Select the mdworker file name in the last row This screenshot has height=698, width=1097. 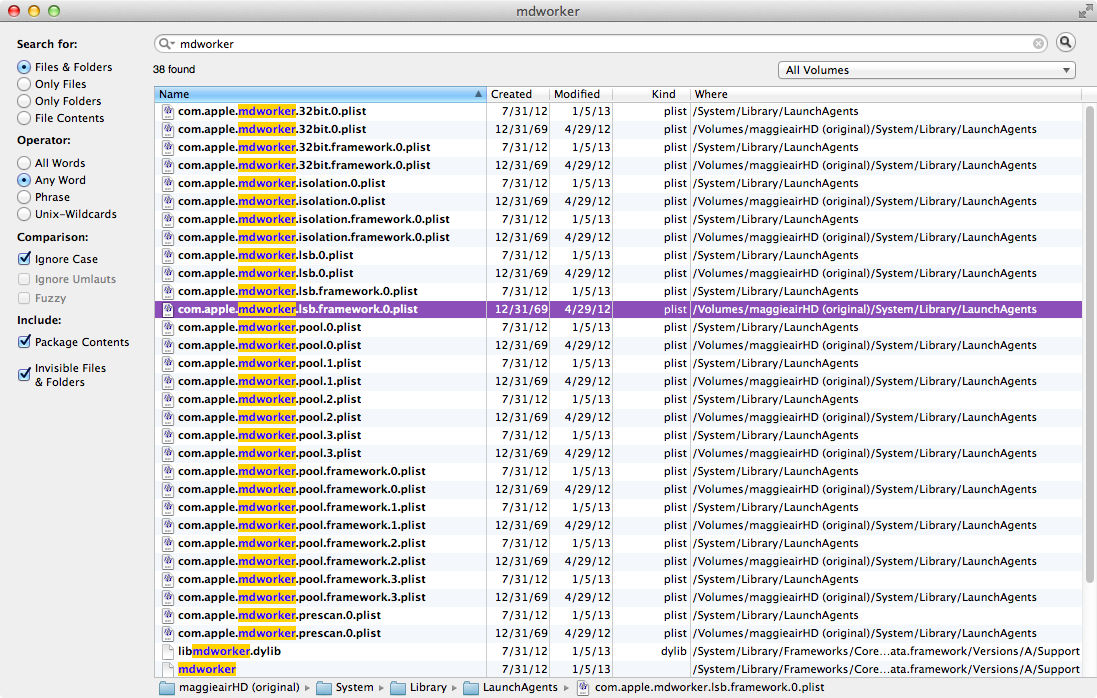(x=207, y=669)
